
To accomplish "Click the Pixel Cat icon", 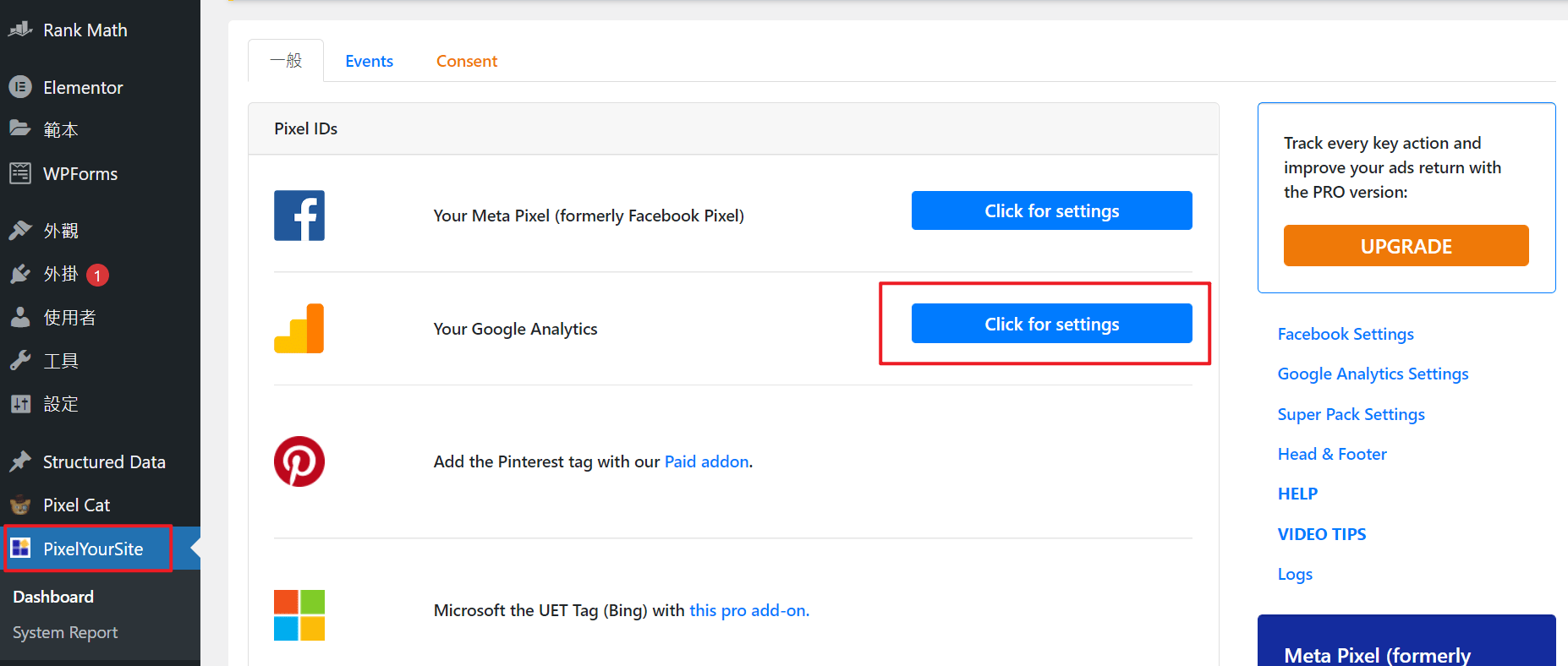I will 20,505.
